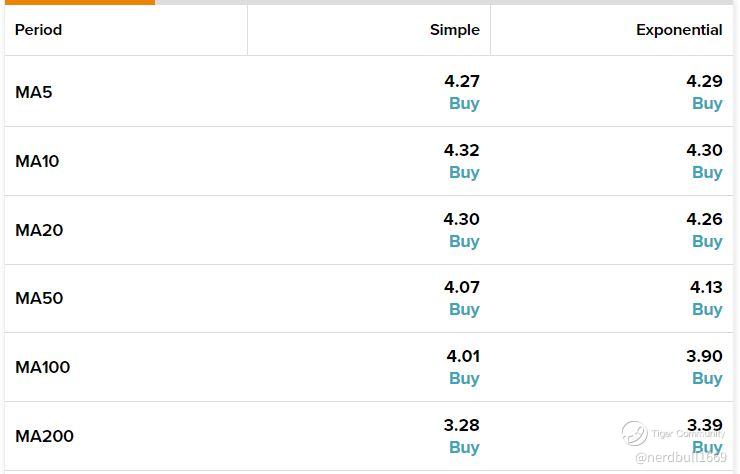Click Buy under MA5 Exponential 4.29
This screenshot has height=474, width=740.
click(x=707, y=103)
